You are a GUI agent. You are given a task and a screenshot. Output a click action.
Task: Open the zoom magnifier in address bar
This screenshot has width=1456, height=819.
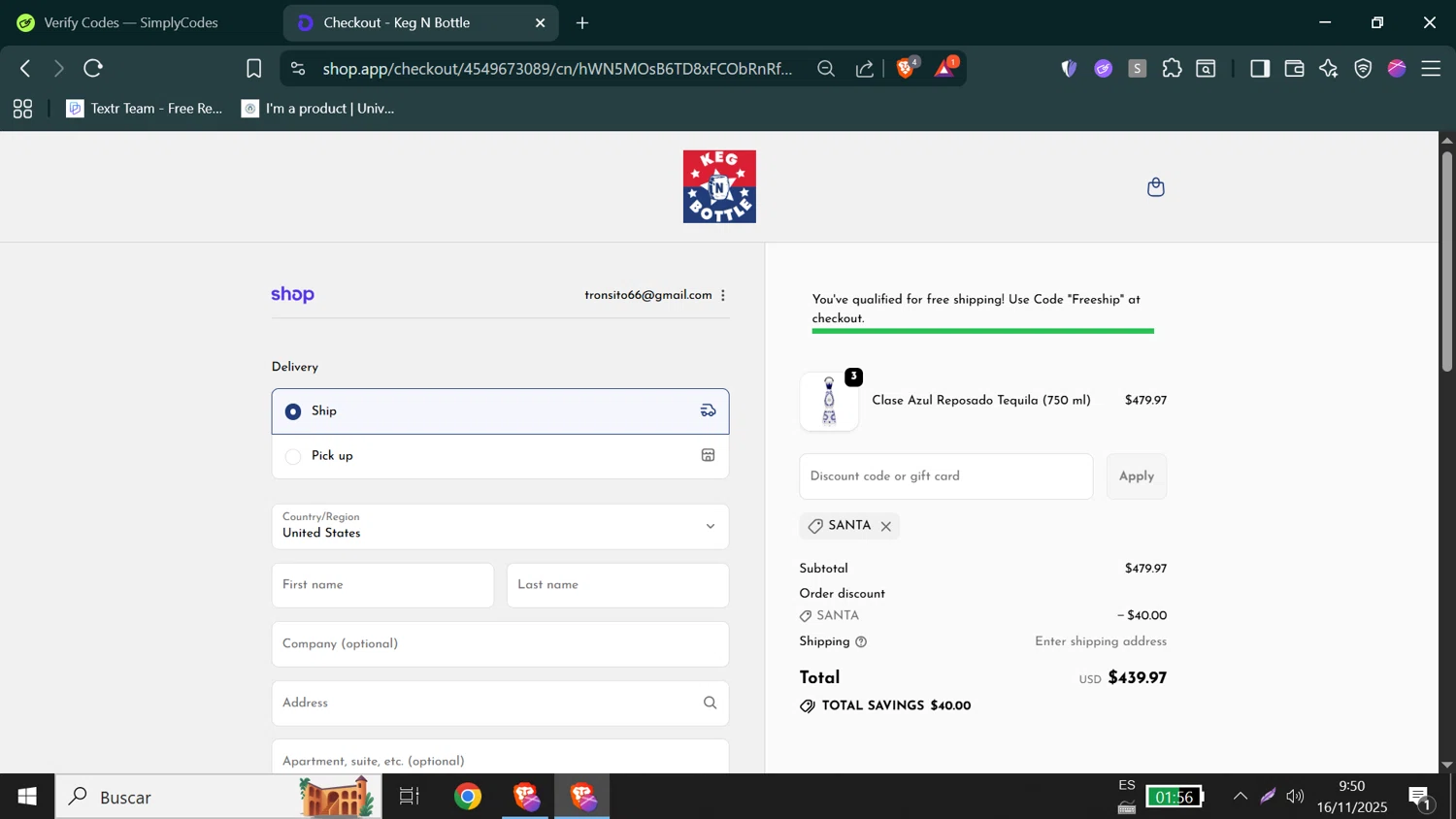[826, 68]
